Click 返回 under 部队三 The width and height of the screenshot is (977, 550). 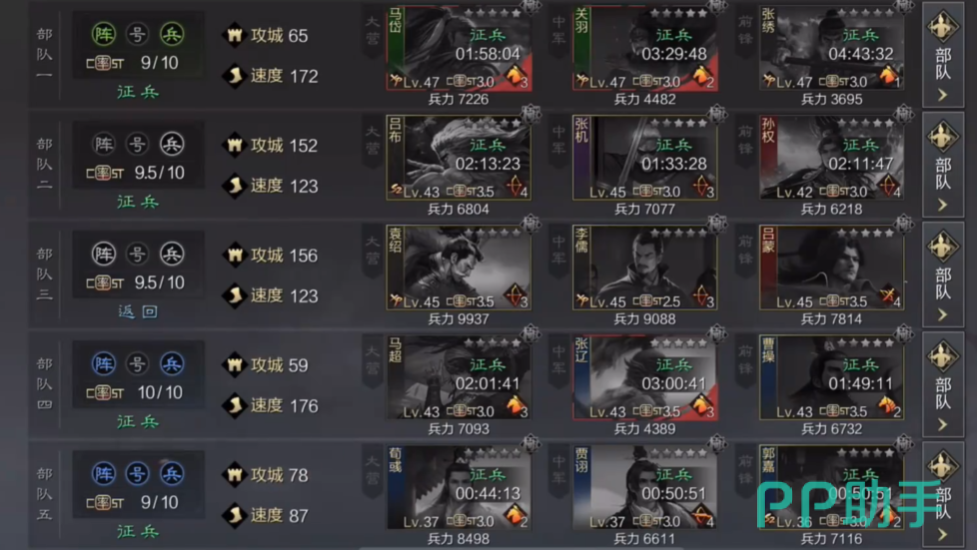(138, 311)
